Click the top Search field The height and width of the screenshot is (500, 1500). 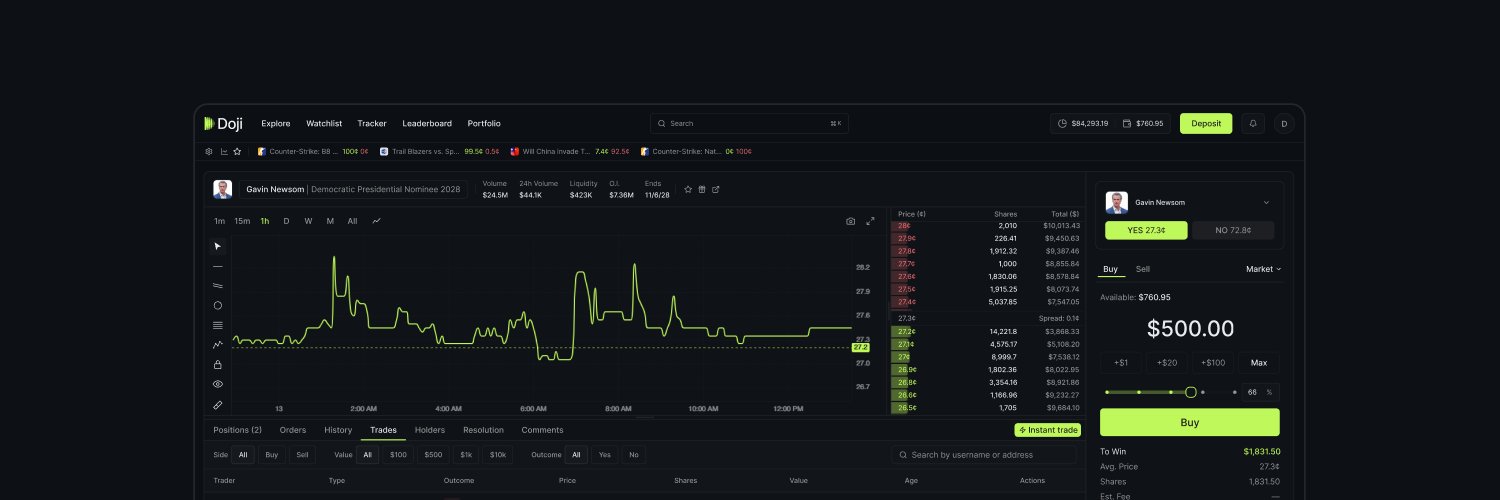(749, 123)
